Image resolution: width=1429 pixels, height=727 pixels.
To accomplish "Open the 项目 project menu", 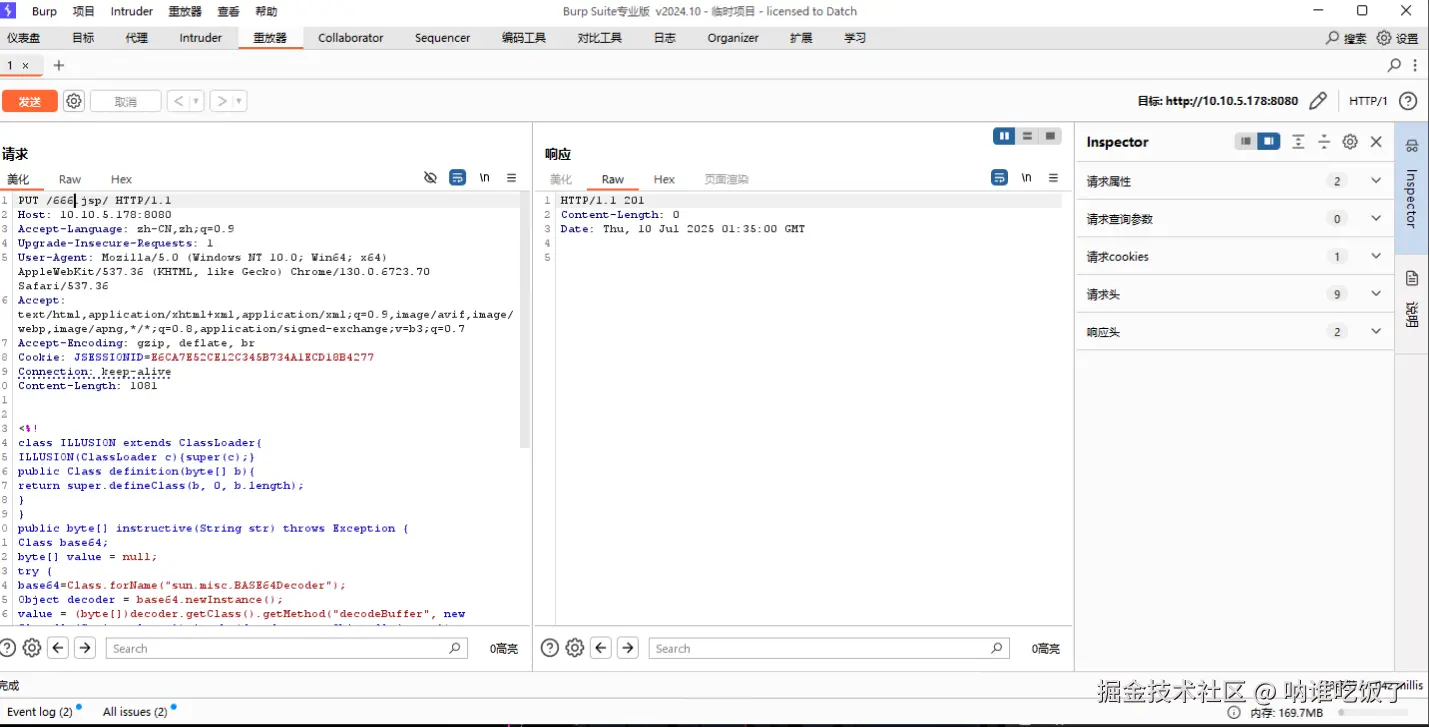I will click(84, 11).
